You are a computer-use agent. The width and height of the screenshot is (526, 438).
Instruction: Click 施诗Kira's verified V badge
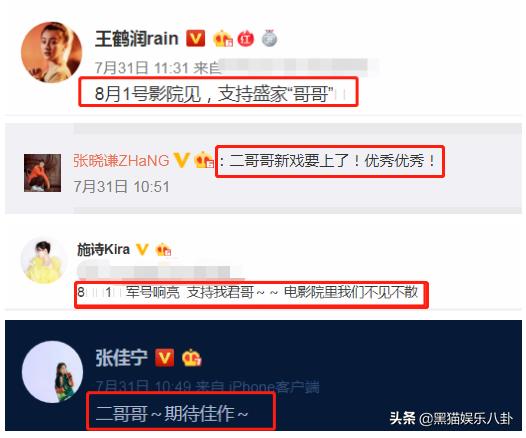coord(142,250)
